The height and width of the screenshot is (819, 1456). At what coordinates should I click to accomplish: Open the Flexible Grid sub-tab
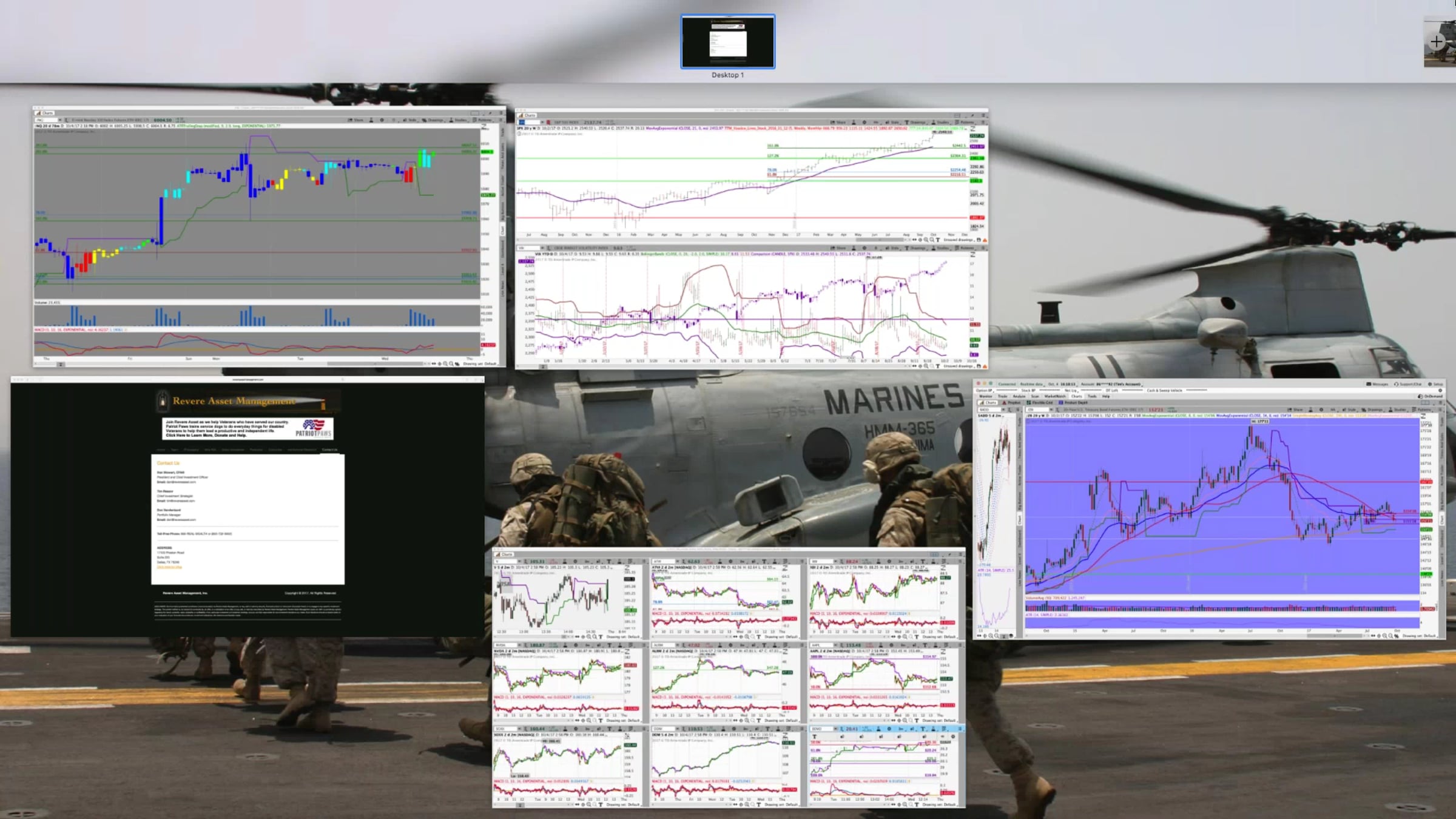(x=1040, y=402)
